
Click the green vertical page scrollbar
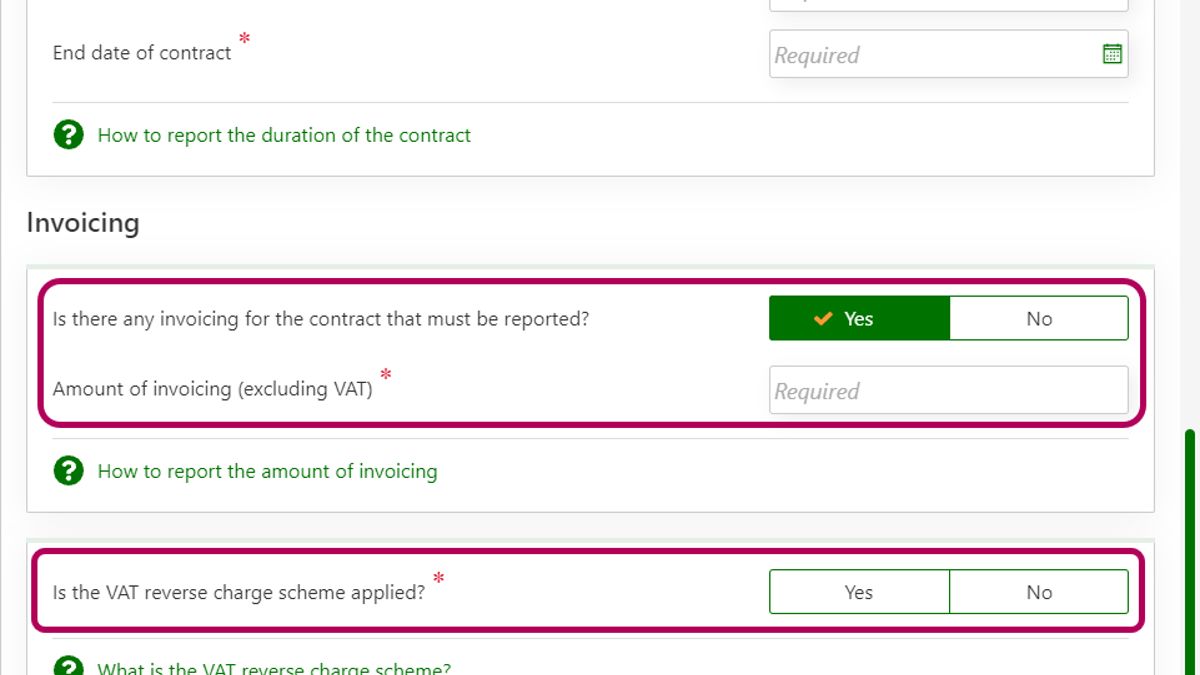(x=1189, y=550)
